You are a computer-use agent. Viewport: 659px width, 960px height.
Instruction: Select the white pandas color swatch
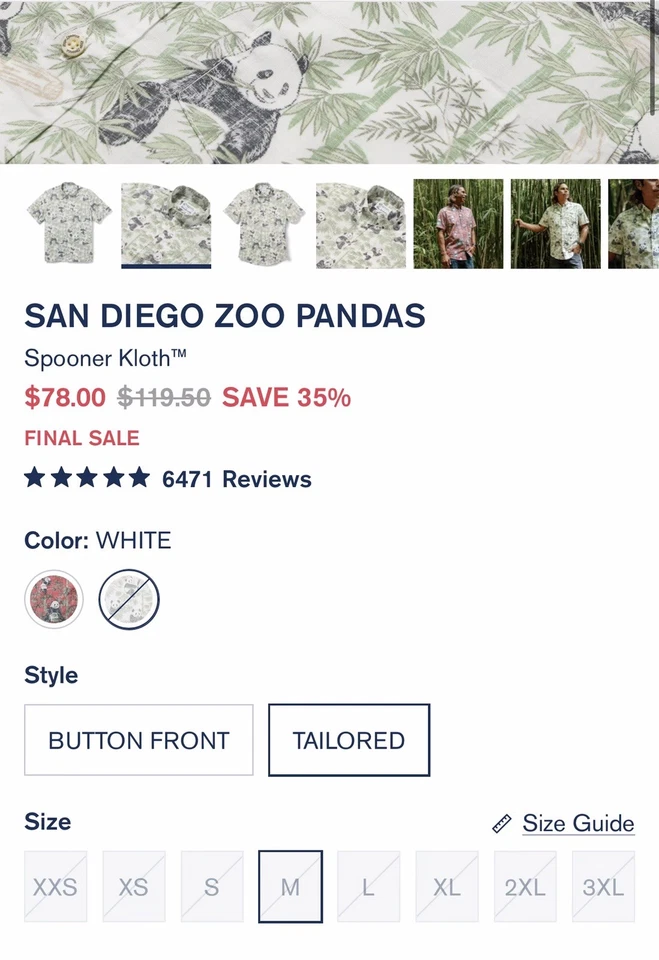click(127, 599)
